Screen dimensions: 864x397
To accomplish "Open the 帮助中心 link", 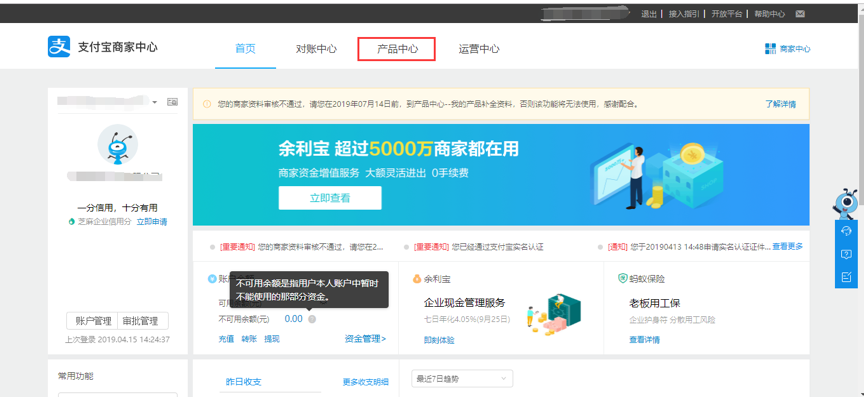I will pos(769,14).
